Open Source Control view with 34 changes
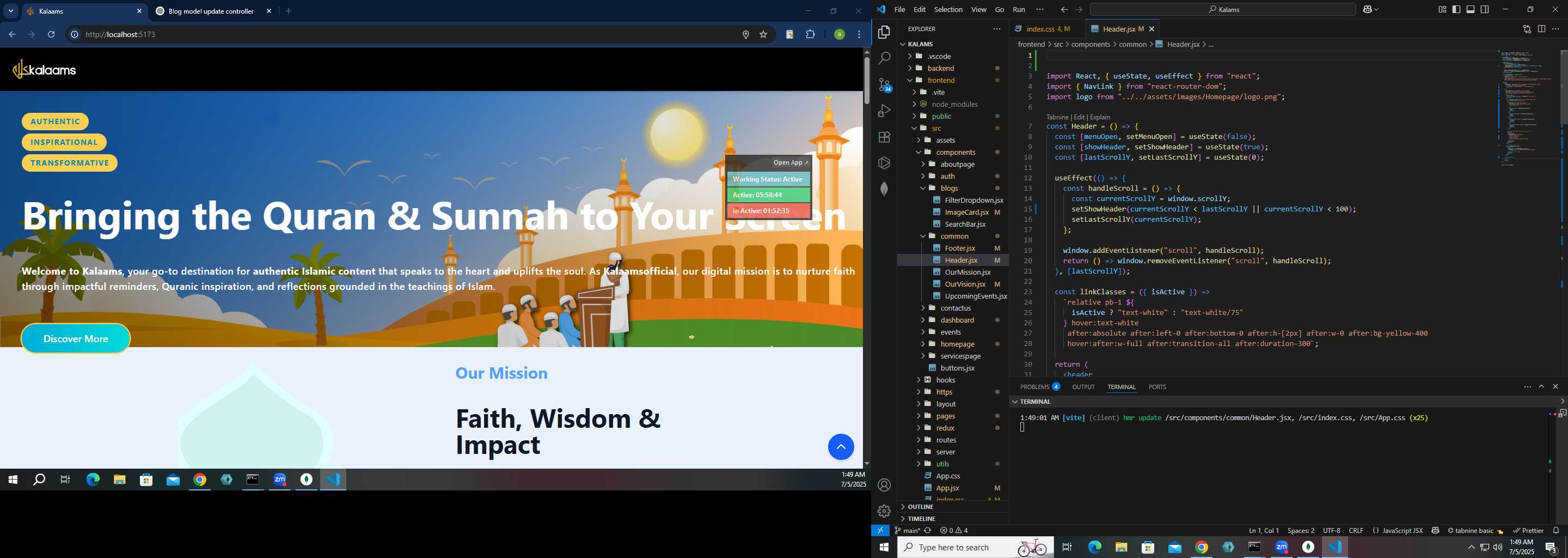Screen dimensions: 1568x558 click(884, 84)
